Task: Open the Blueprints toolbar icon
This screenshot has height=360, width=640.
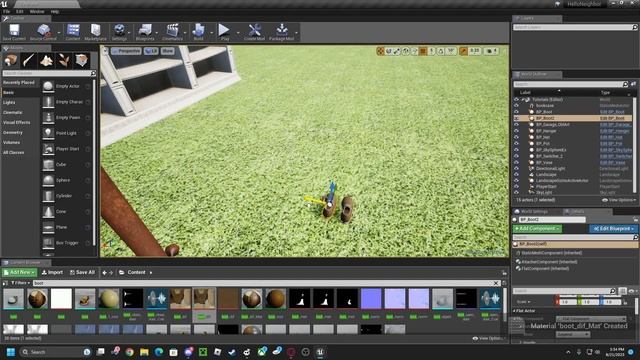Action: point(145,32)
